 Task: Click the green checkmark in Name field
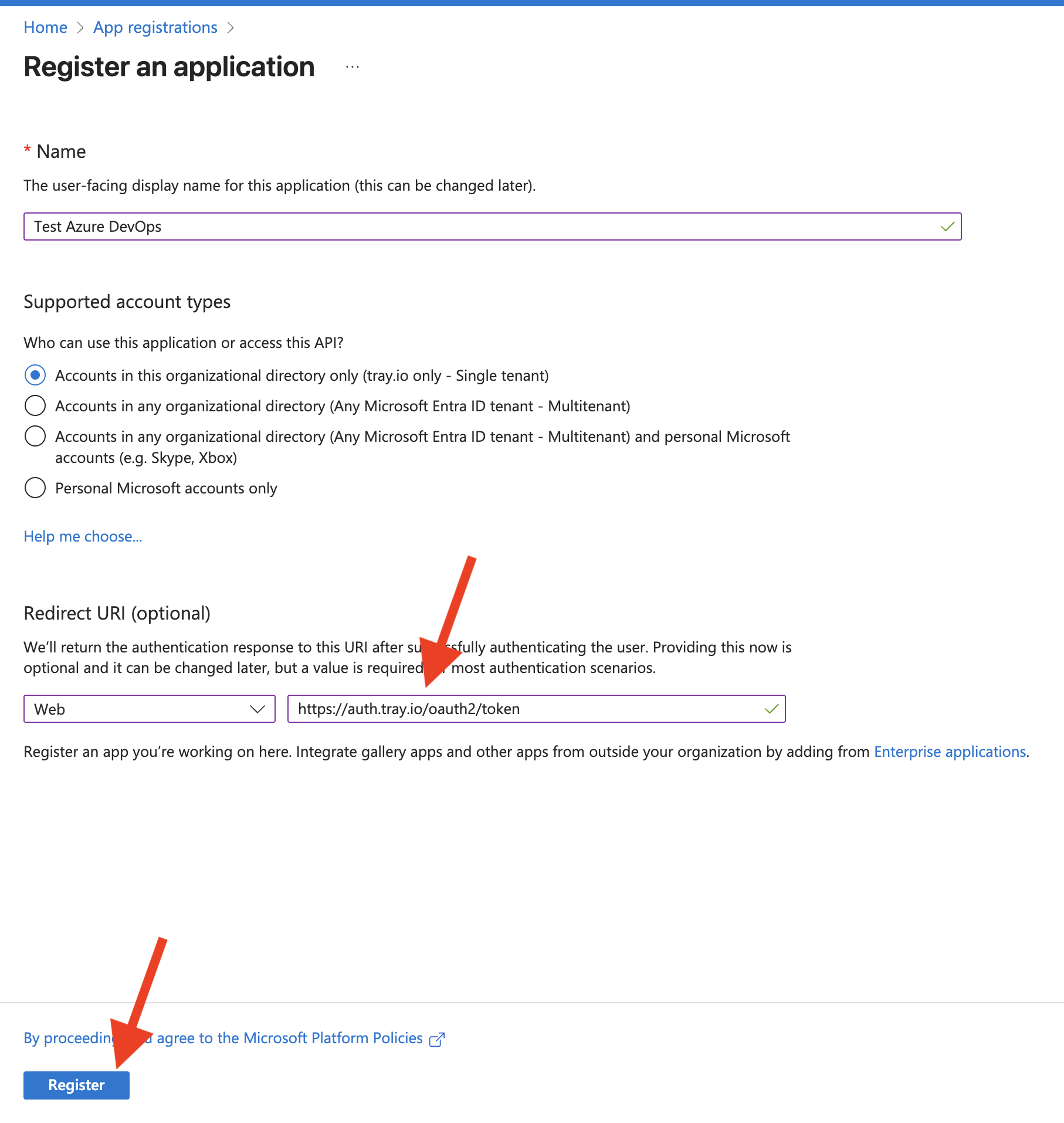947,226
